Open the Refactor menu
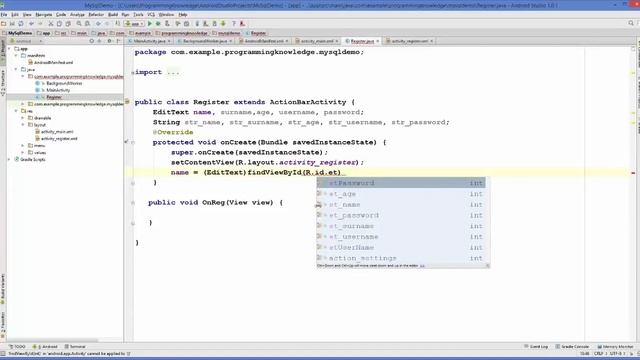Viewport: 640px width, 360px height. (x=96, y=15)
